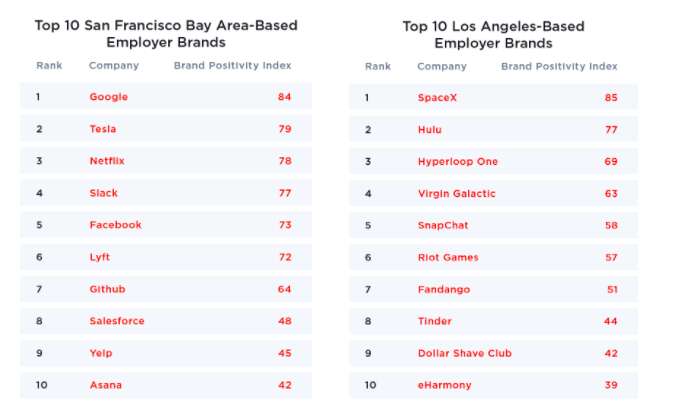Select SpaceX's score of 85
The width and height of the screenshot is (686, 419).
tap(611, 97)
